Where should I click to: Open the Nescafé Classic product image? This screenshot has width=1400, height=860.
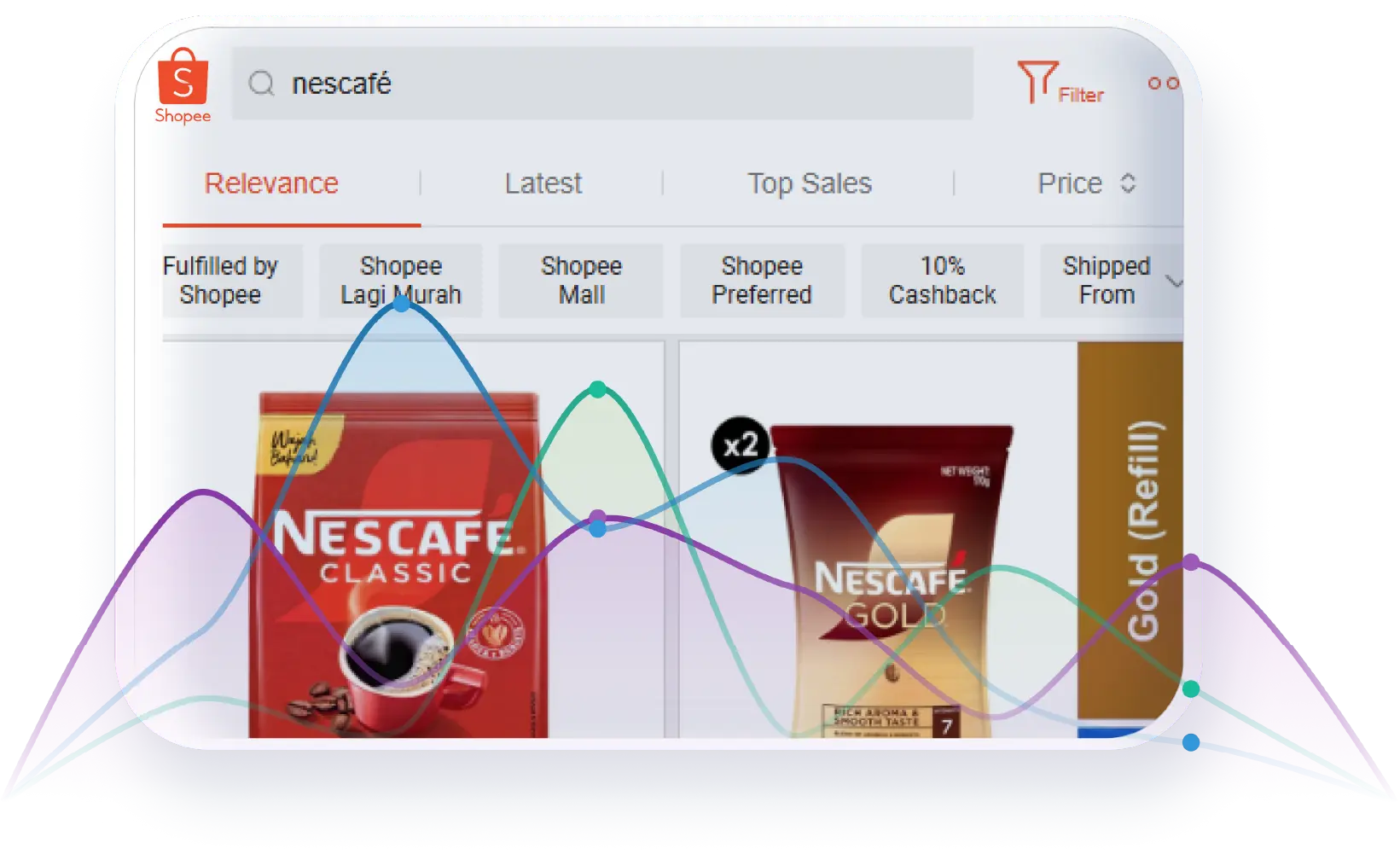(x=398, y=563)
